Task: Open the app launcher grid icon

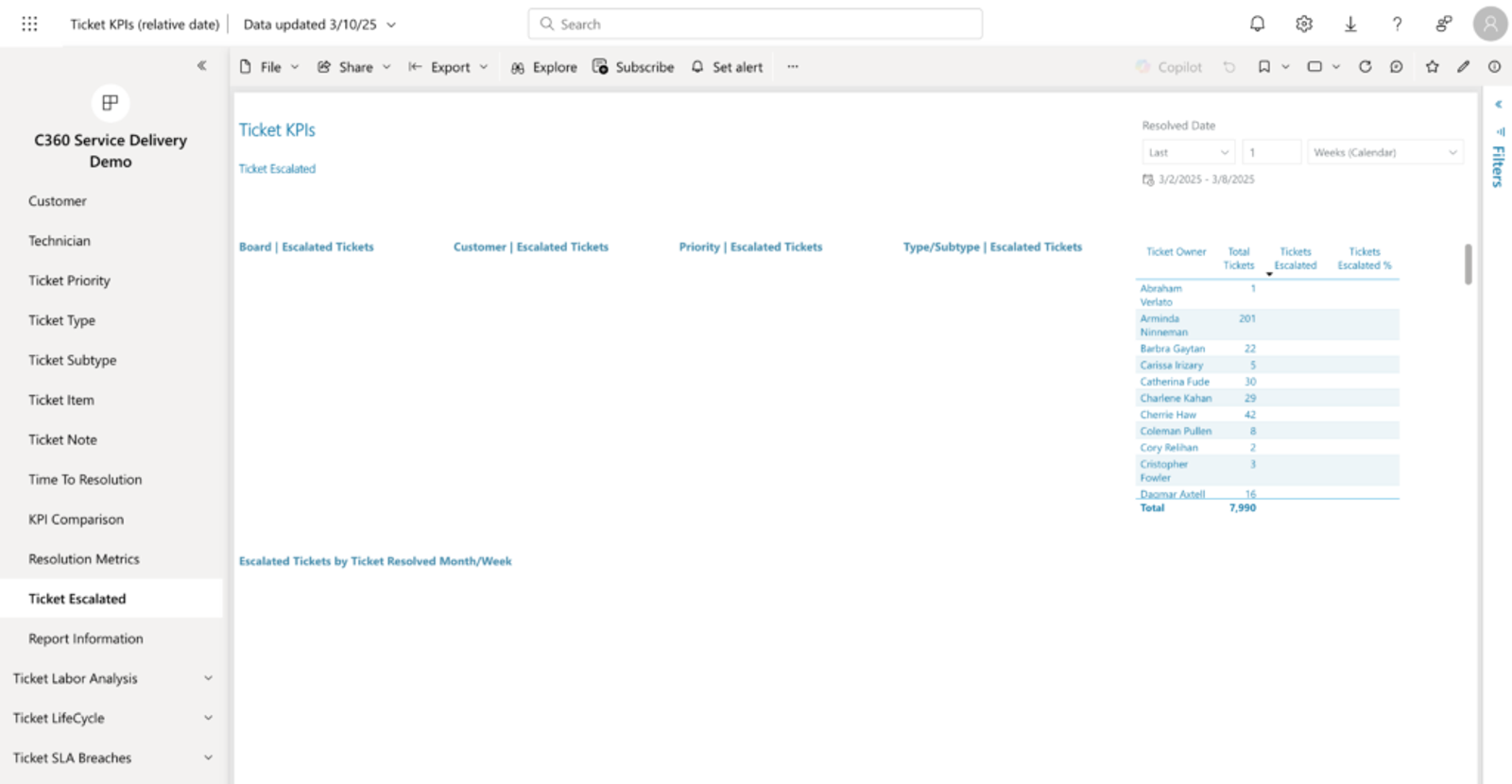Action: (29, 24)
